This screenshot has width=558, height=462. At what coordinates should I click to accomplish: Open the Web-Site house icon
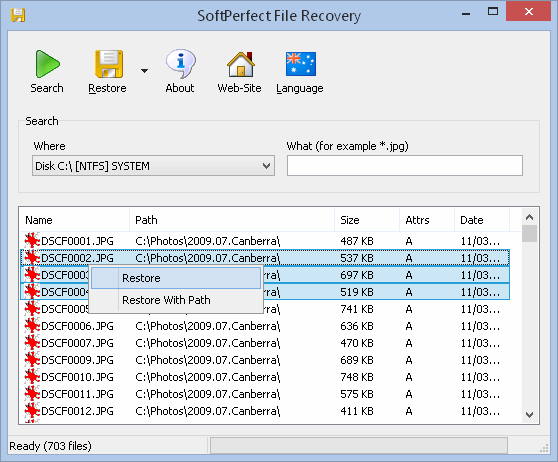click(x=241, y=64)
